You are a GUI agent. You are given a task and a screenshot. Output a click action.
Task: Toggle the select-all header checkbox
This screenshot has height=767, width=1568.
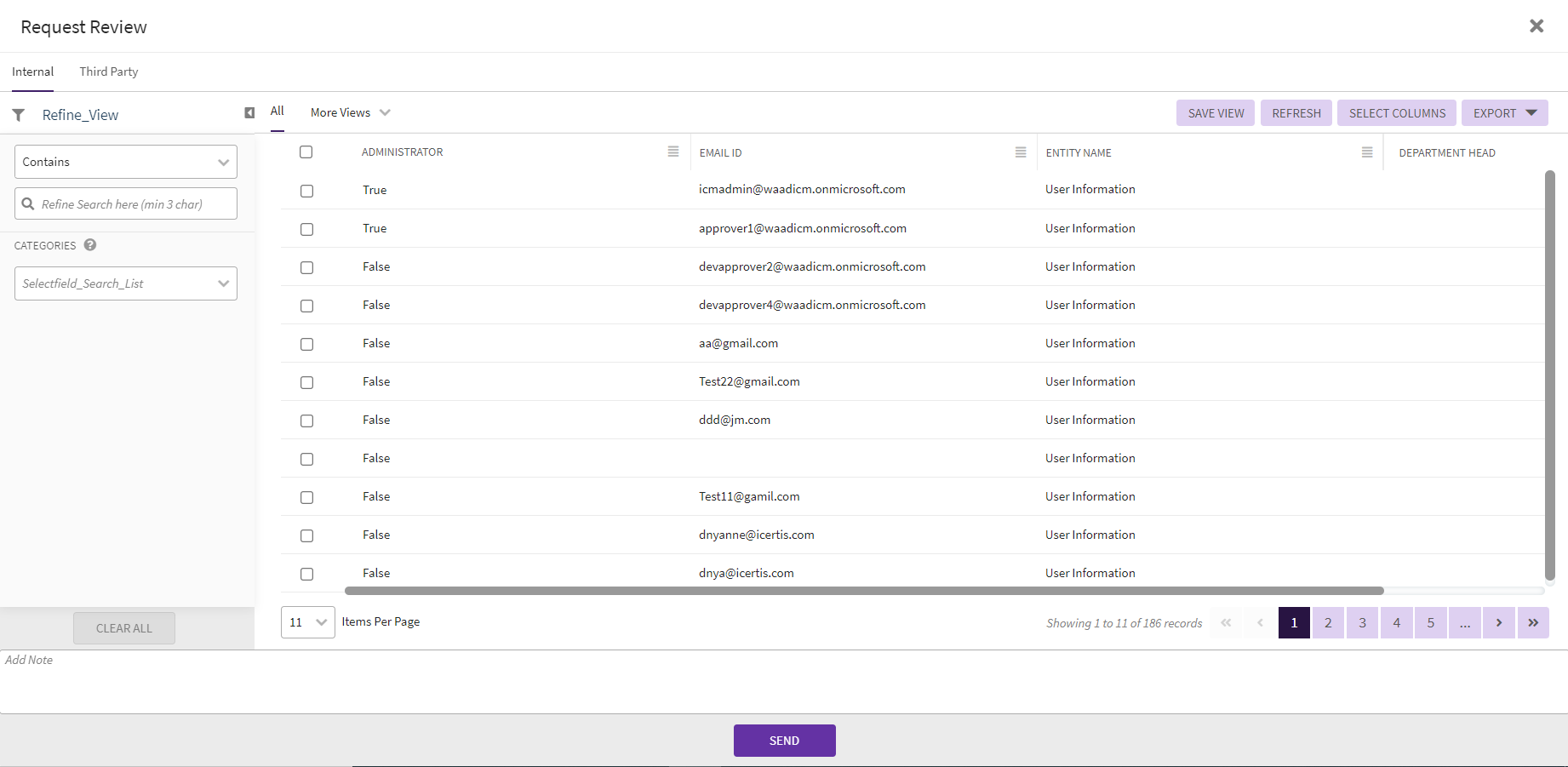pyautogui.click(x=306, y=152)
